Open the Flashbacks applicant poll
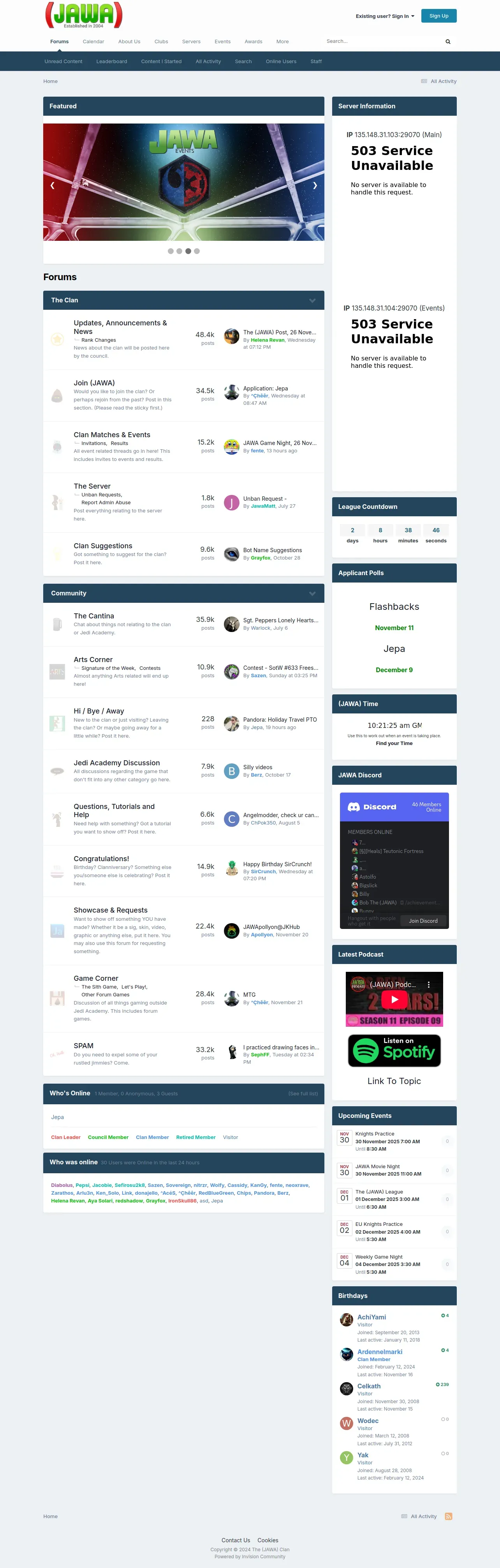Viewport: 500px width, 1568px height. pyautogui.click(x=394, y=607)
